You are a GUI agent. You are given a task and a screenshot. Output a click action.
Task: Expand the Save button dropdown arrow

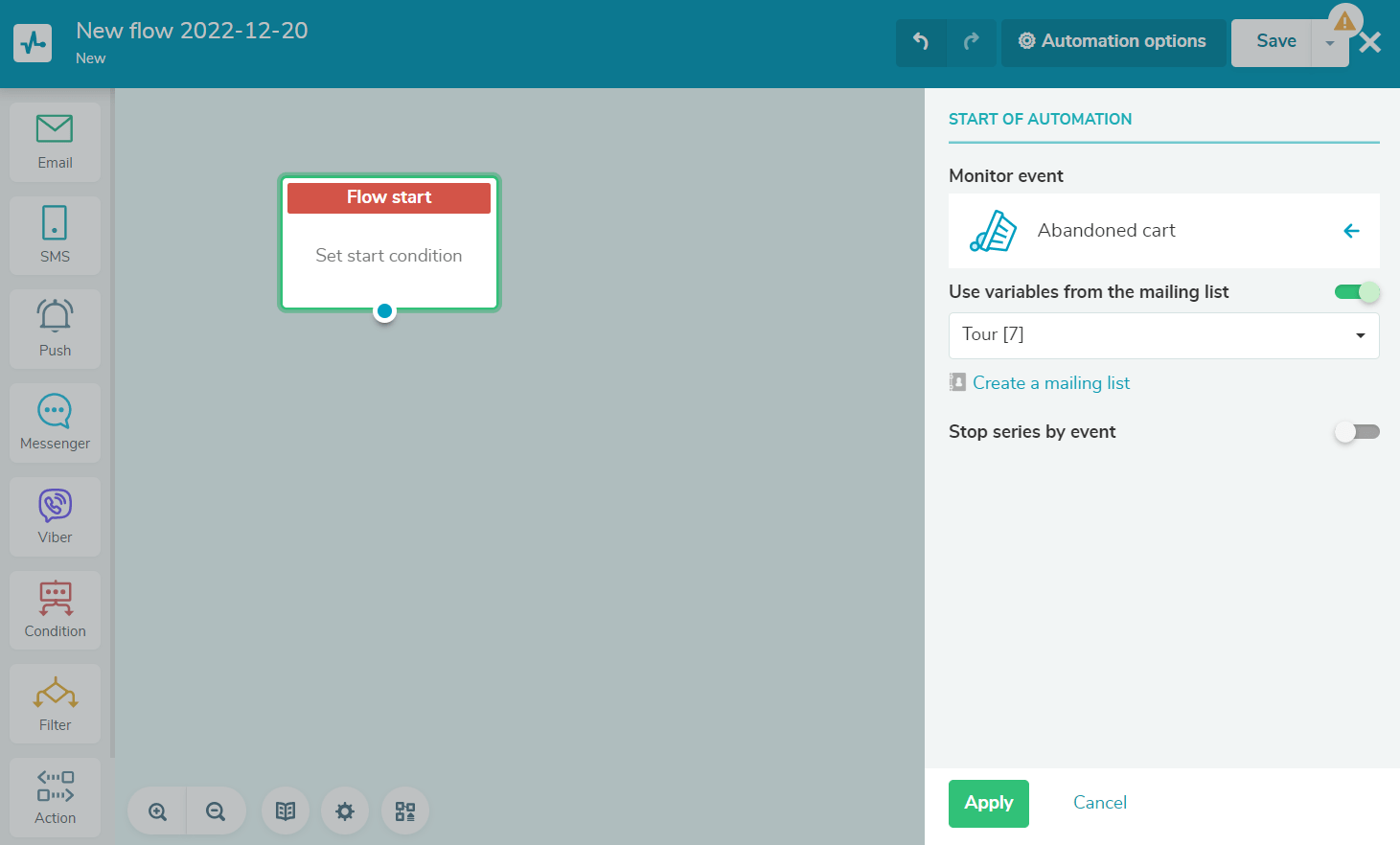tap(1329, 43)
